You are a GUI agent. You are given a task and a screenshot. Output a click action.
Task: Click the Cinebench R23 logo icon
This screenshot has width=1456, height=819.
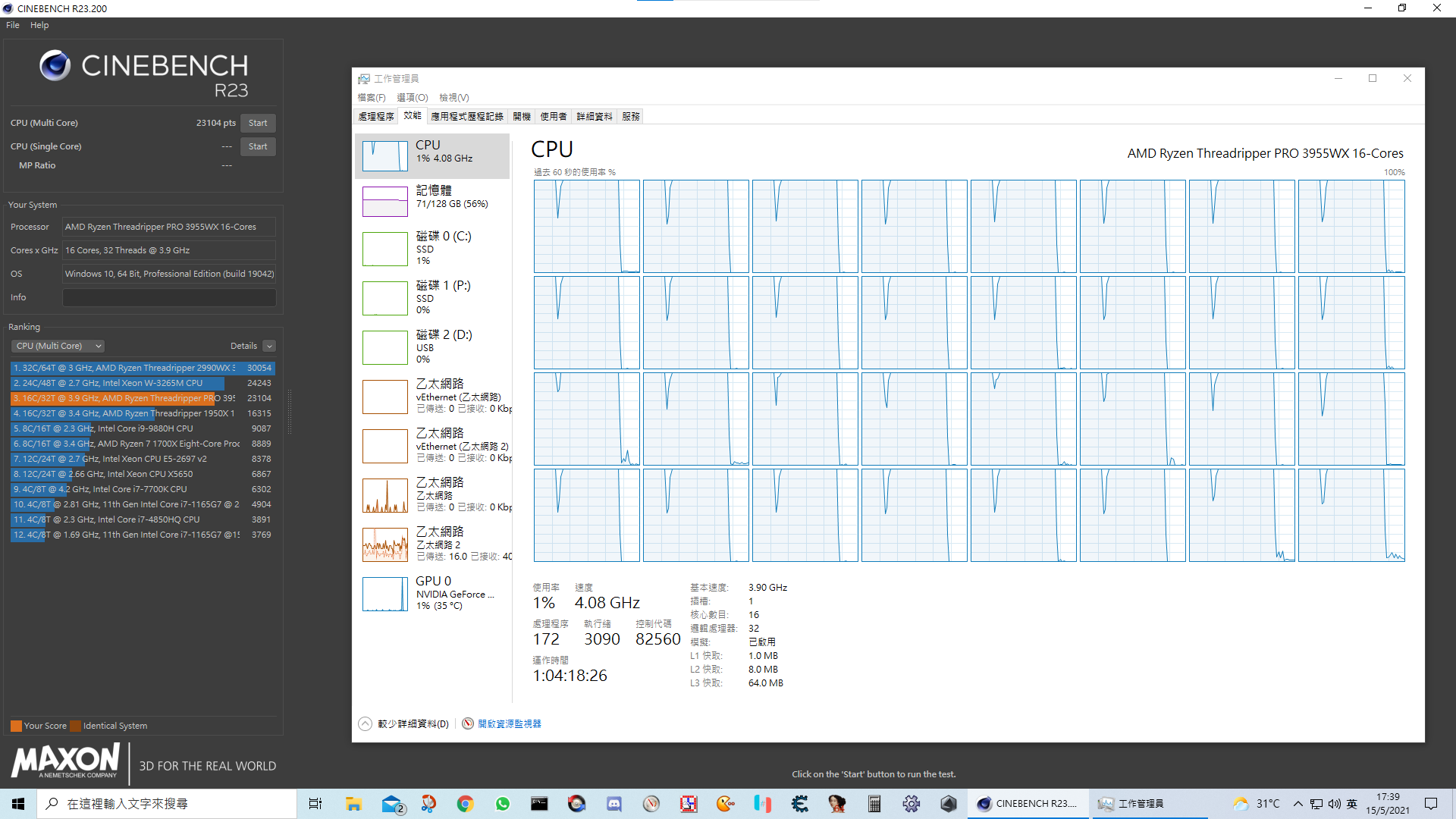click(55, 66)
